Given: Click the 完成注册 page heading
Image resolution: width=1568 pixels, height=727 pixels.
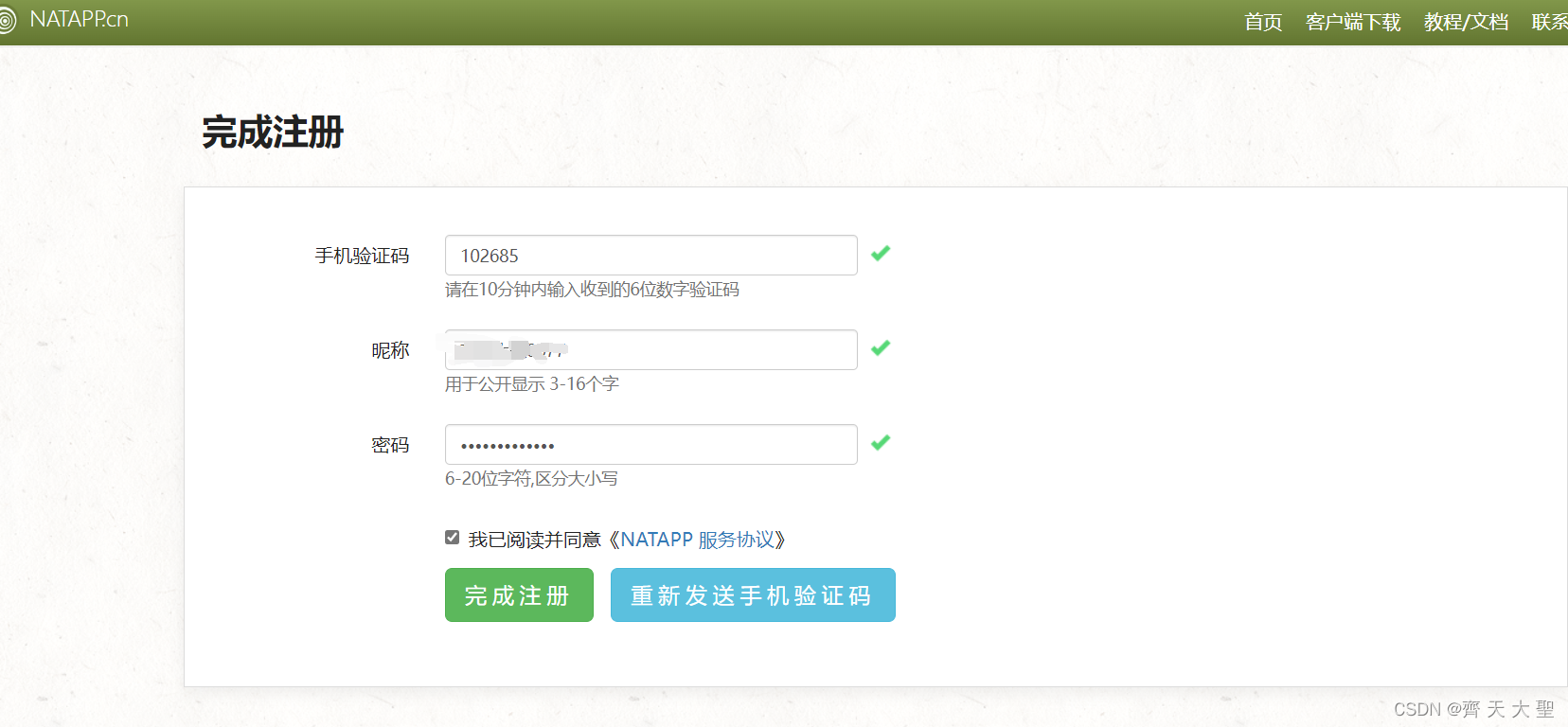Looking at the screenshot, I should (x=273, y=133).
